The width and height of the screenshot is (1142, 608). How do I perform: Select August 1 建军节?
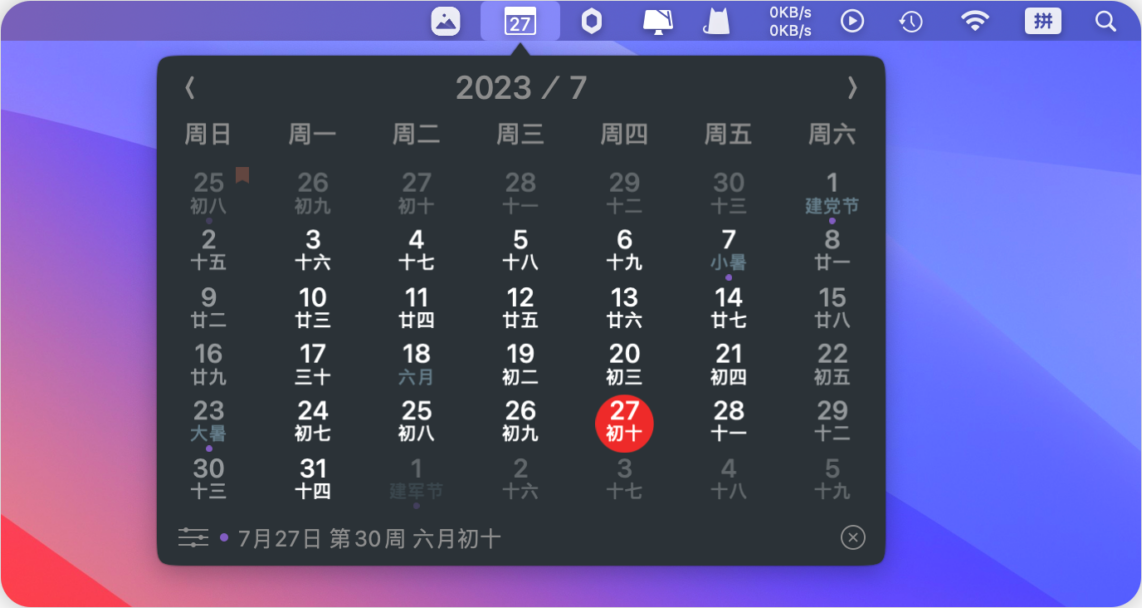tap(417, 479)
